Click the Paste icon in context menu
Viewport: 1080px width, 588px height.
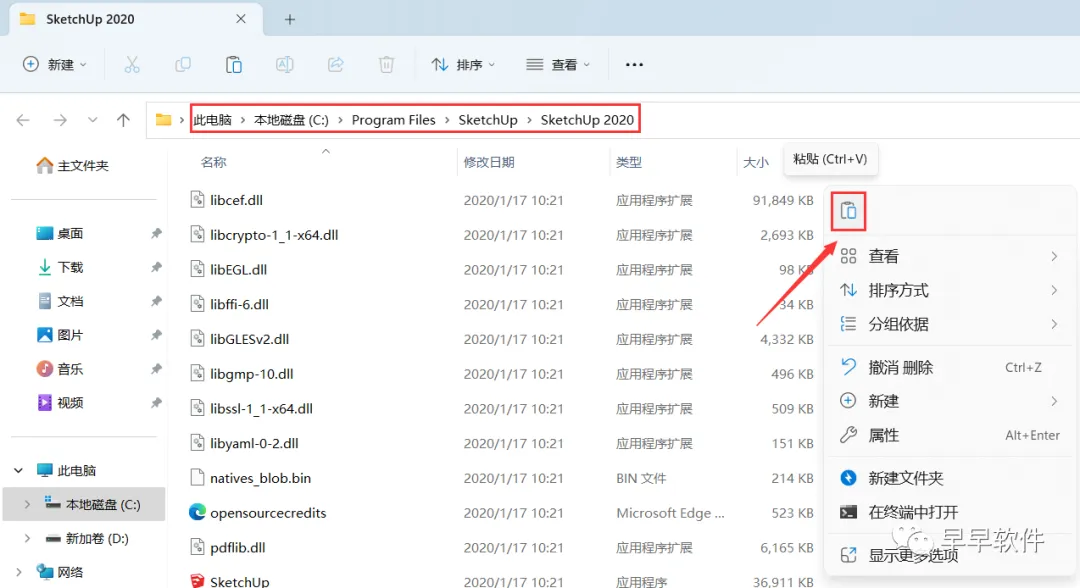(848, 211)
